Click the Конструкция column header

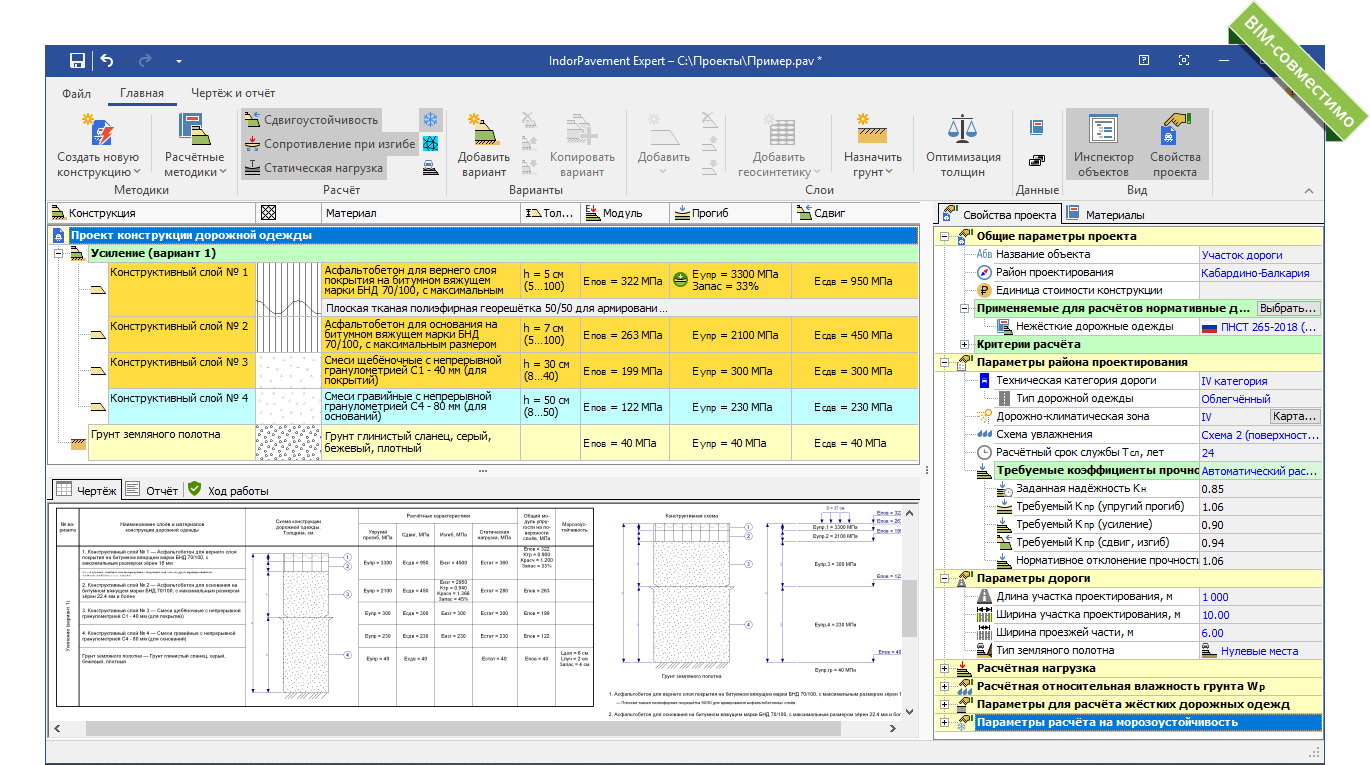tap(152, 213)
